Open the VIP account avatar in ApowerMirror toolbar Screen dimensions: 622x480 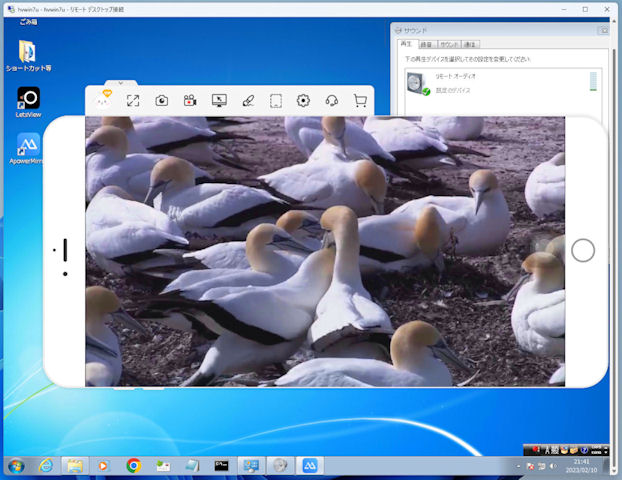coord(104,100)
